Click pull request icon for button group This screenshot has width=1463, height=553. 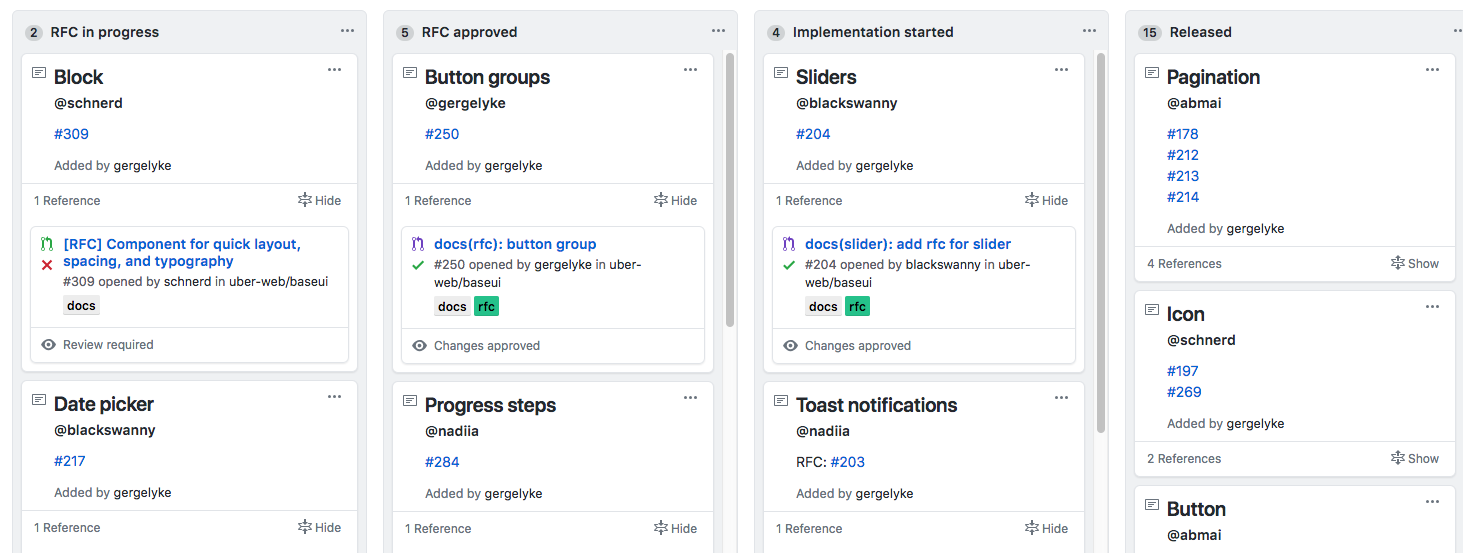coord(418,244)
